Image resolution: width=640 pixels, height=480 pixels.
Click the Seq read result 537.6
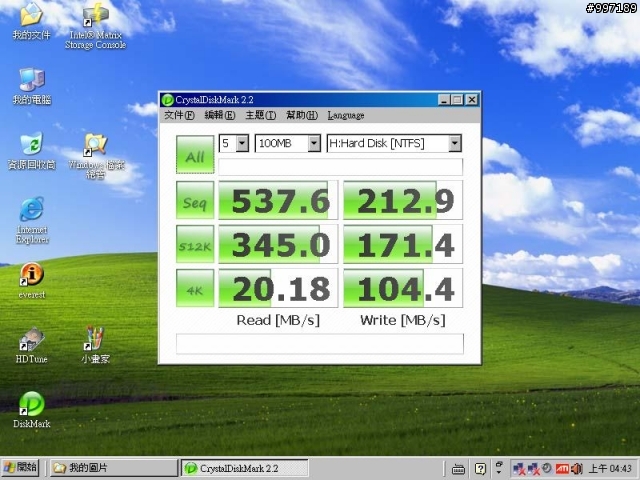point(278,200)
